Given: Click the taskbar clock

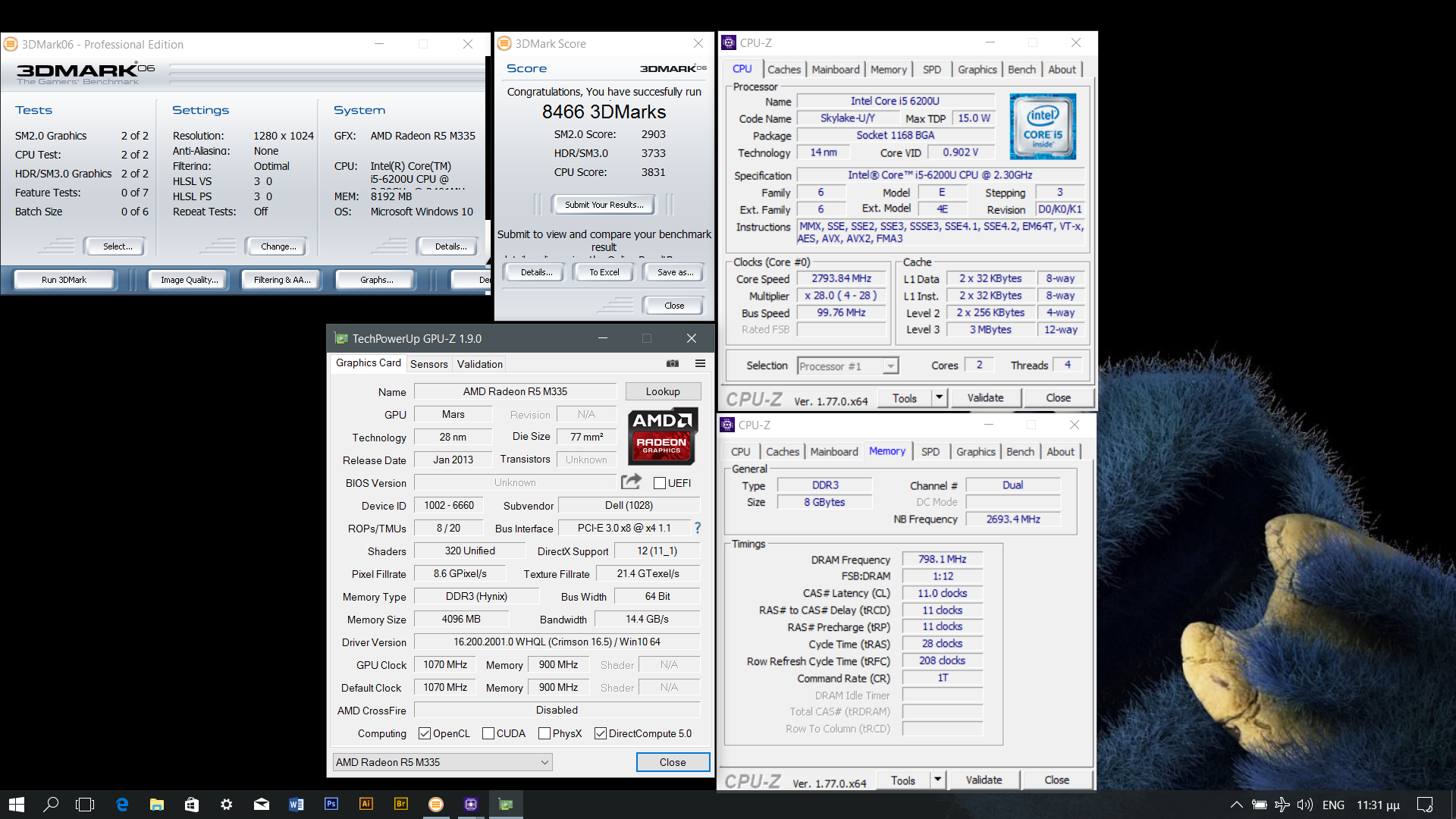Looking at the screenshot, I should (1378, 805).
